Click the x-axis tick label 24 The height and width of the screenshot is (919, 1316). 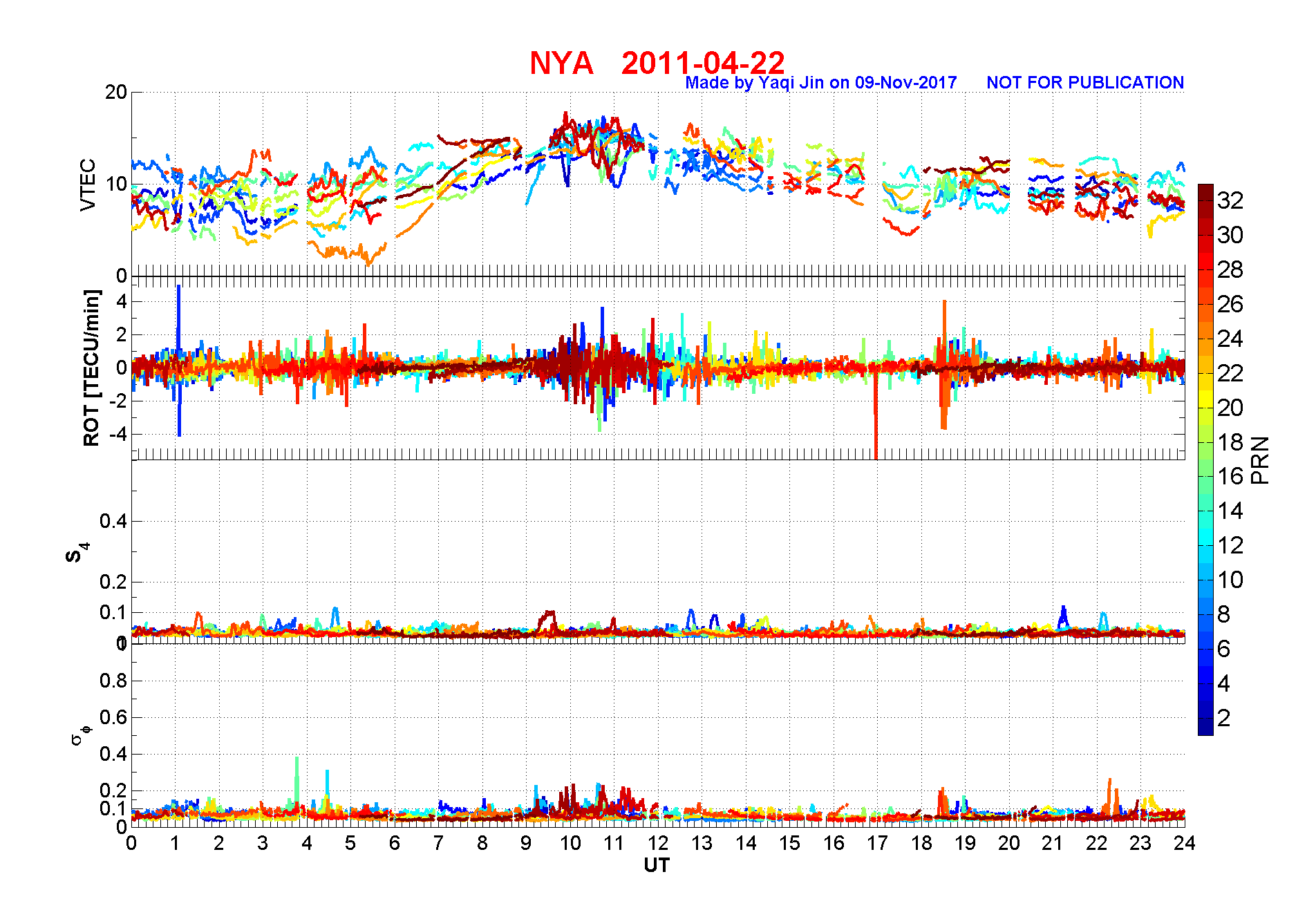point(1185,843)
